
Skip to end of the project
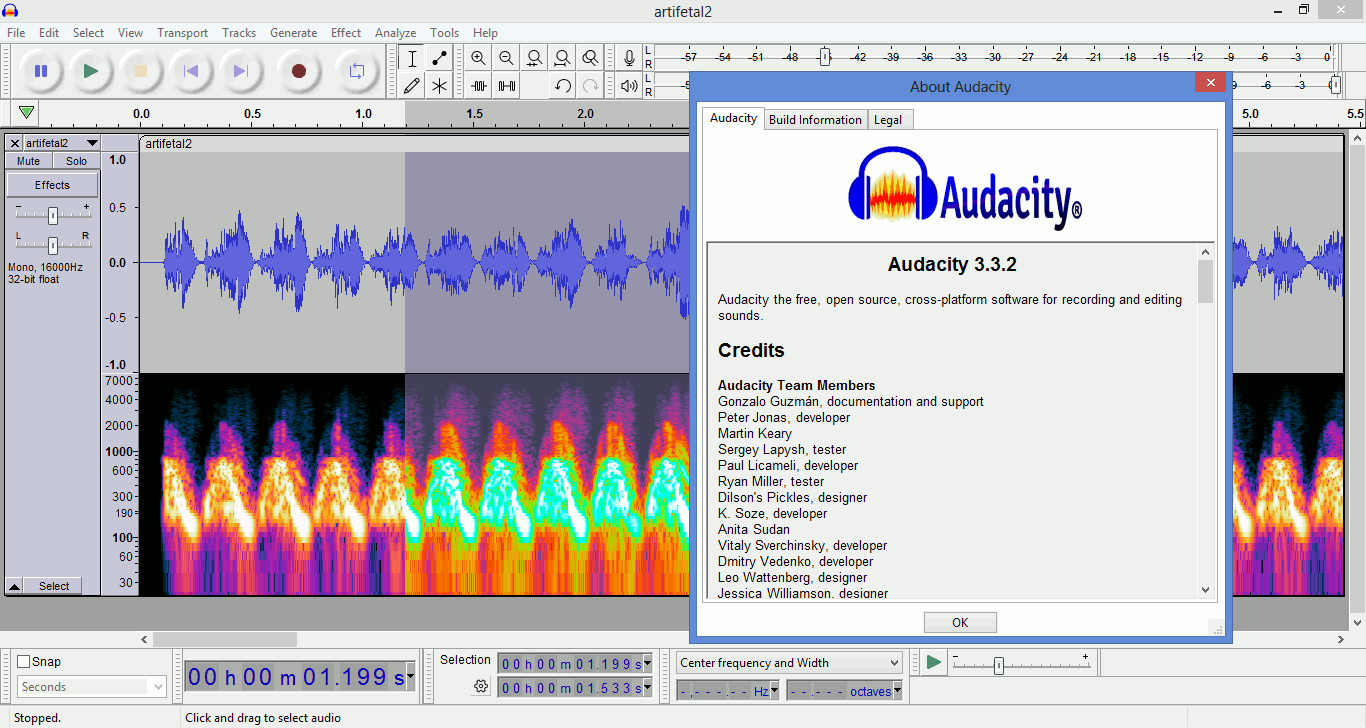coord(240,71)
